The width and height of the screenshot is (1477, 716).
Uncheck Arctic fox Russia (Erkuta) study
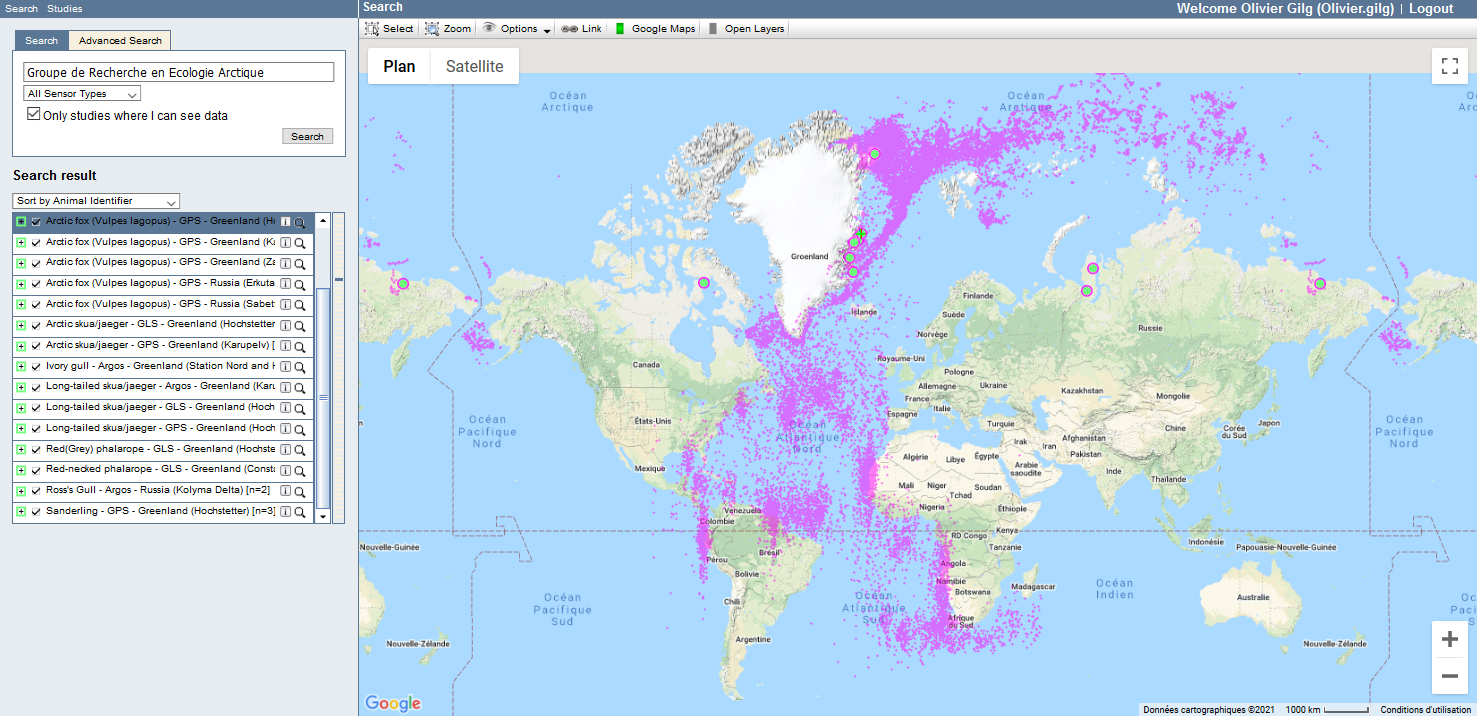click(36, 284)
